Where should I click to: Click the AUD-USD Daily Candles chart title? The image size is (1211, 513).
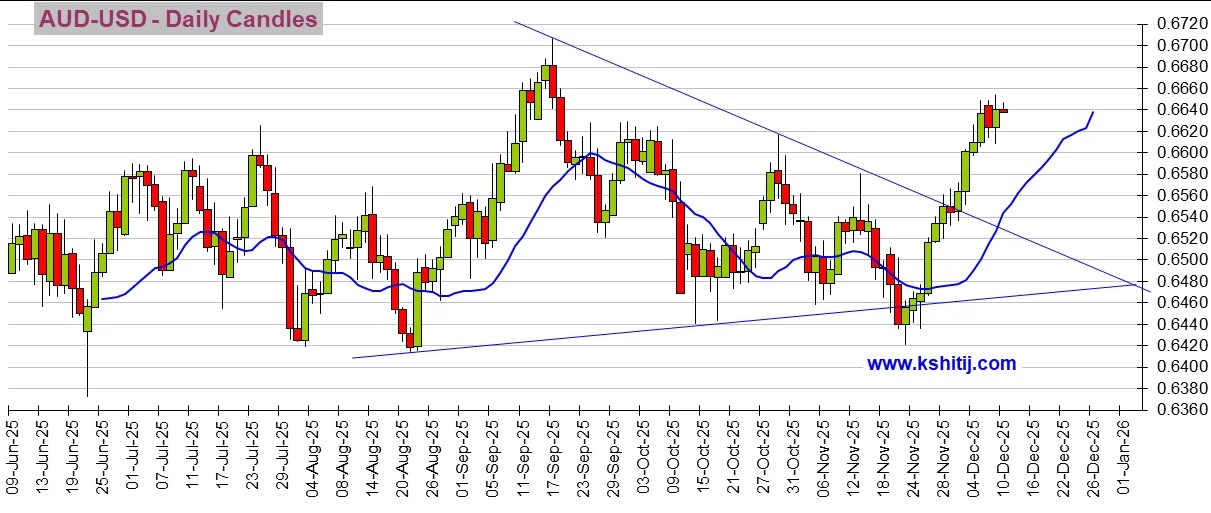(x=178, y=19)
